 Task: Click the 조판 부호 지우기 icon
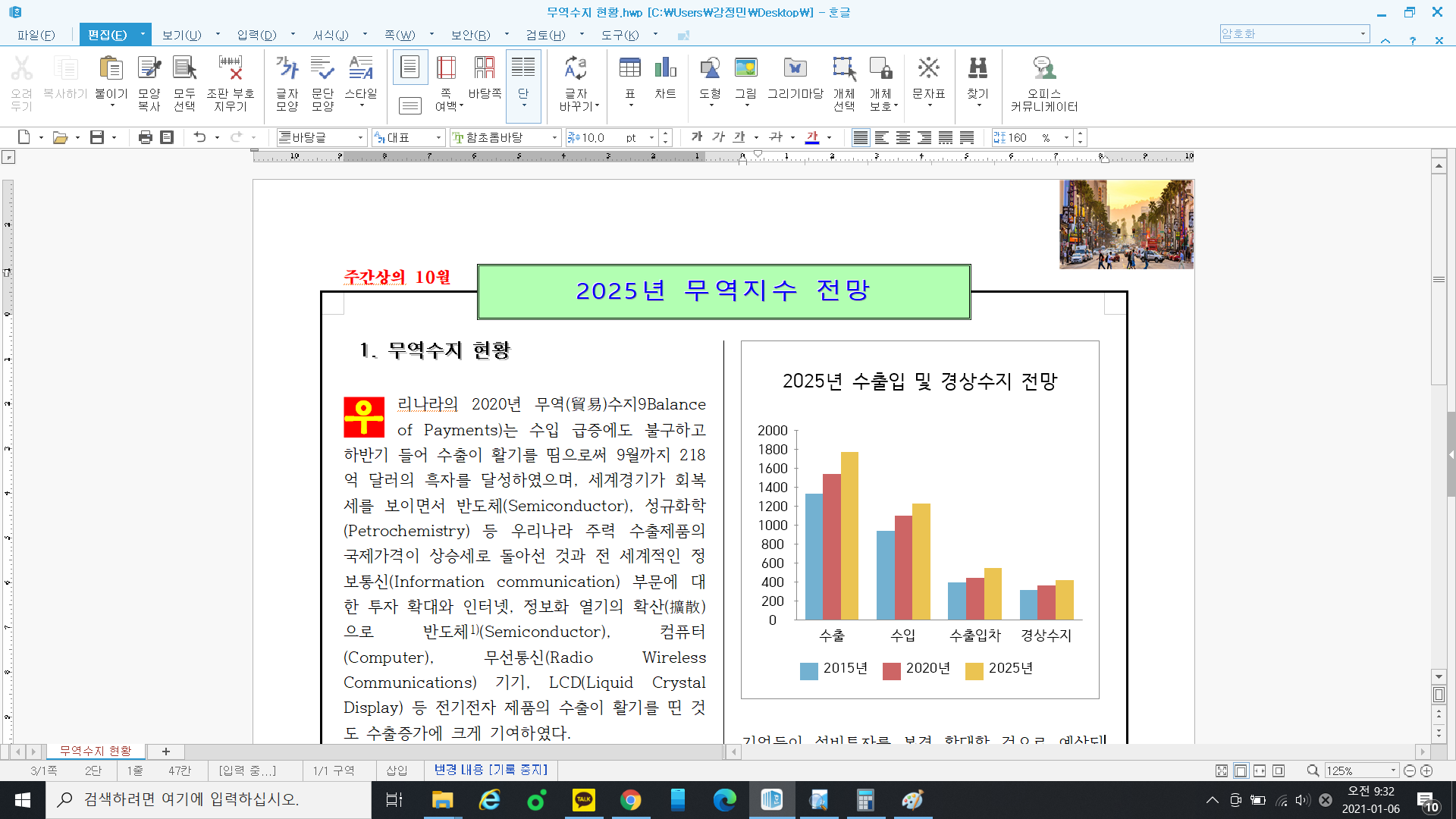[231, 68]
